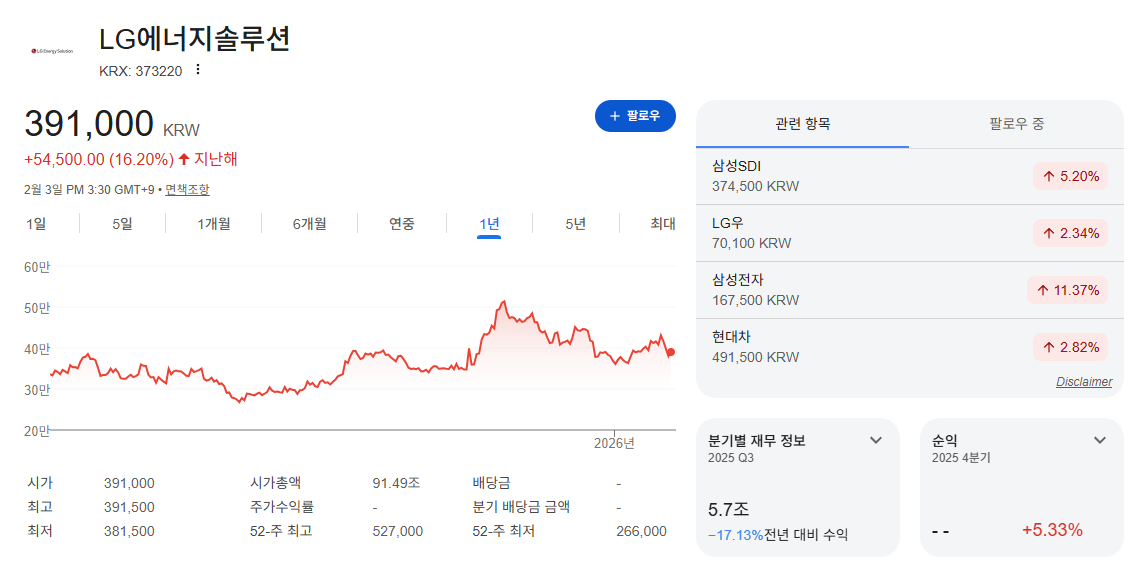Select the 1개월 chart range
This screenshot has width=1142, height=574.
tap(213, 224)
